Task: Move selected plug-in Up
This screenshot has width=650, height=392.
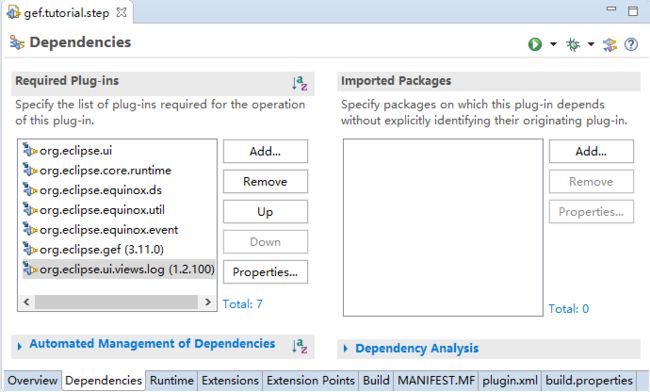Action: pos(265,212)
